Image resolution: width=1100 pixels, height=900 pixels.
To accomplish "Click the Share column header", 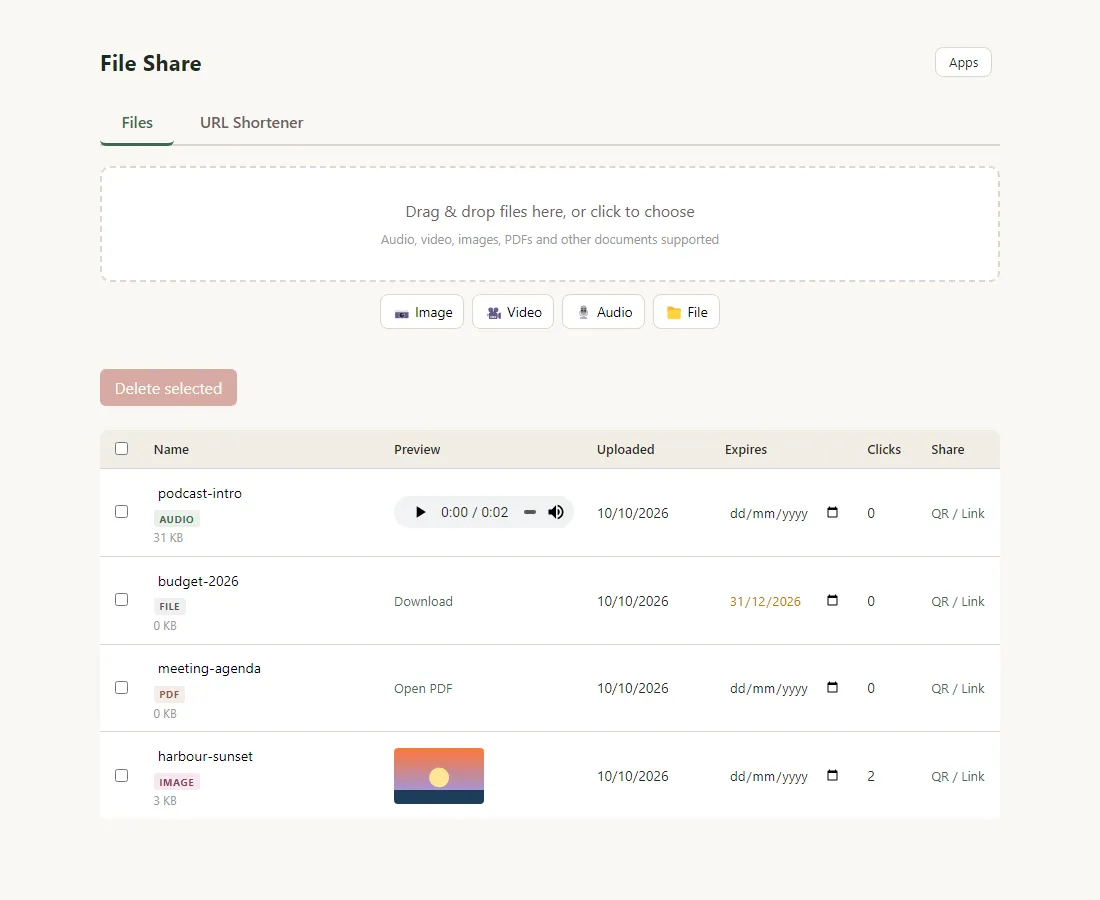I will pyautogui.click(x=948, y=450).
